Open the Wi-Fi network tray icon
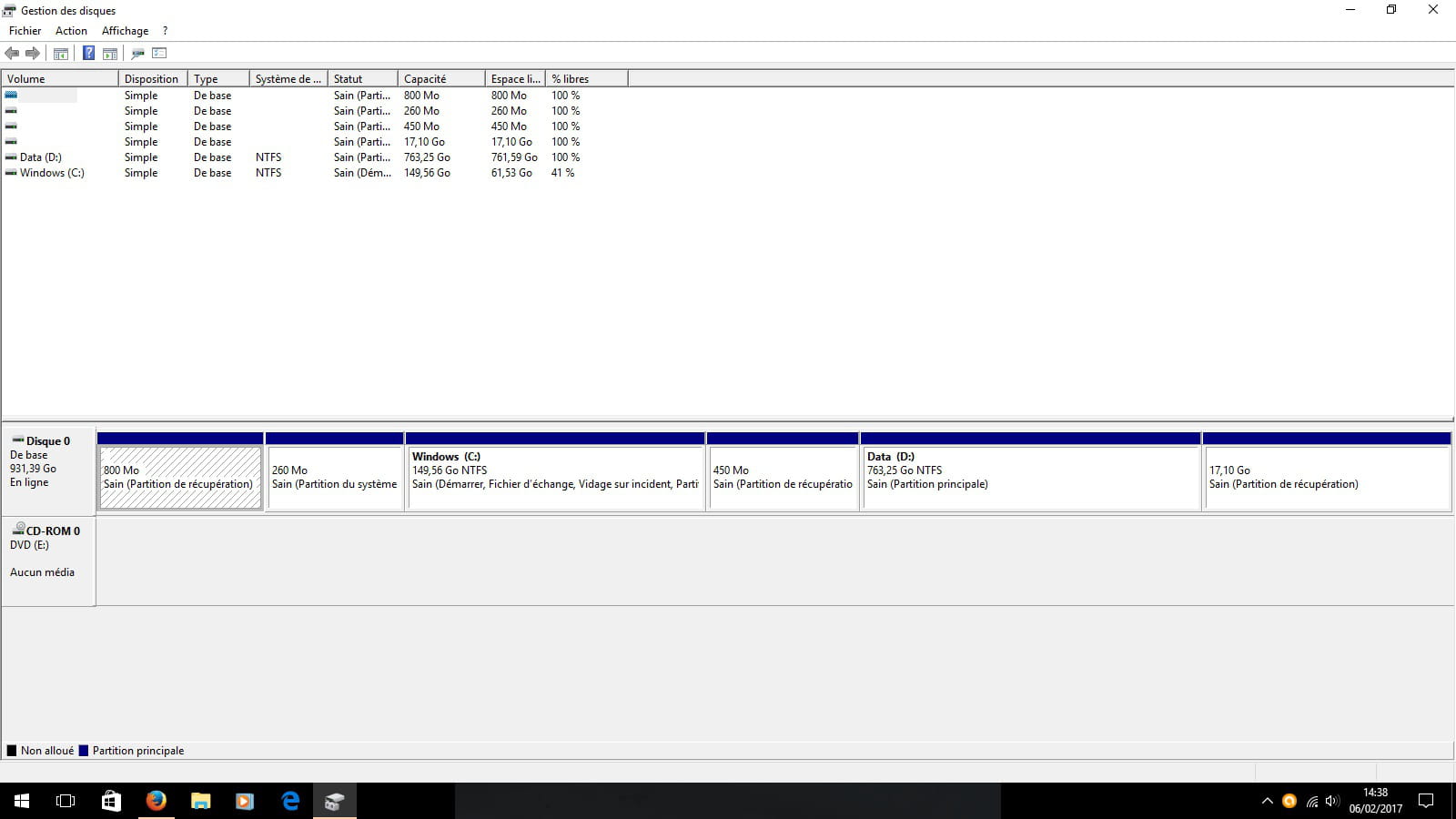Image resolution: width=1456 pixels, height=819 pixels. (x=1311, y=802)
